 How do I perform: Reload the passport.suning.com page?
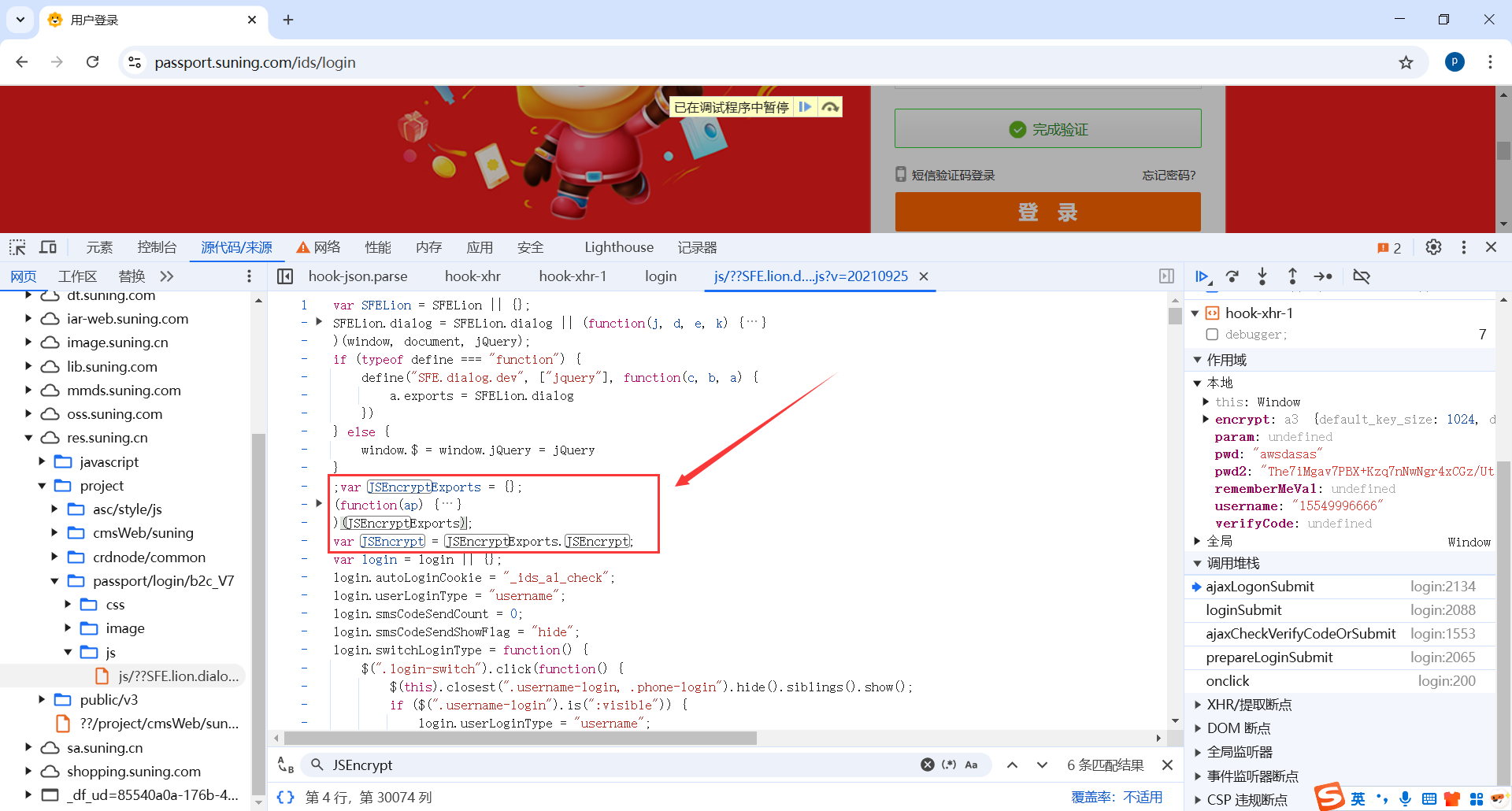92,62
